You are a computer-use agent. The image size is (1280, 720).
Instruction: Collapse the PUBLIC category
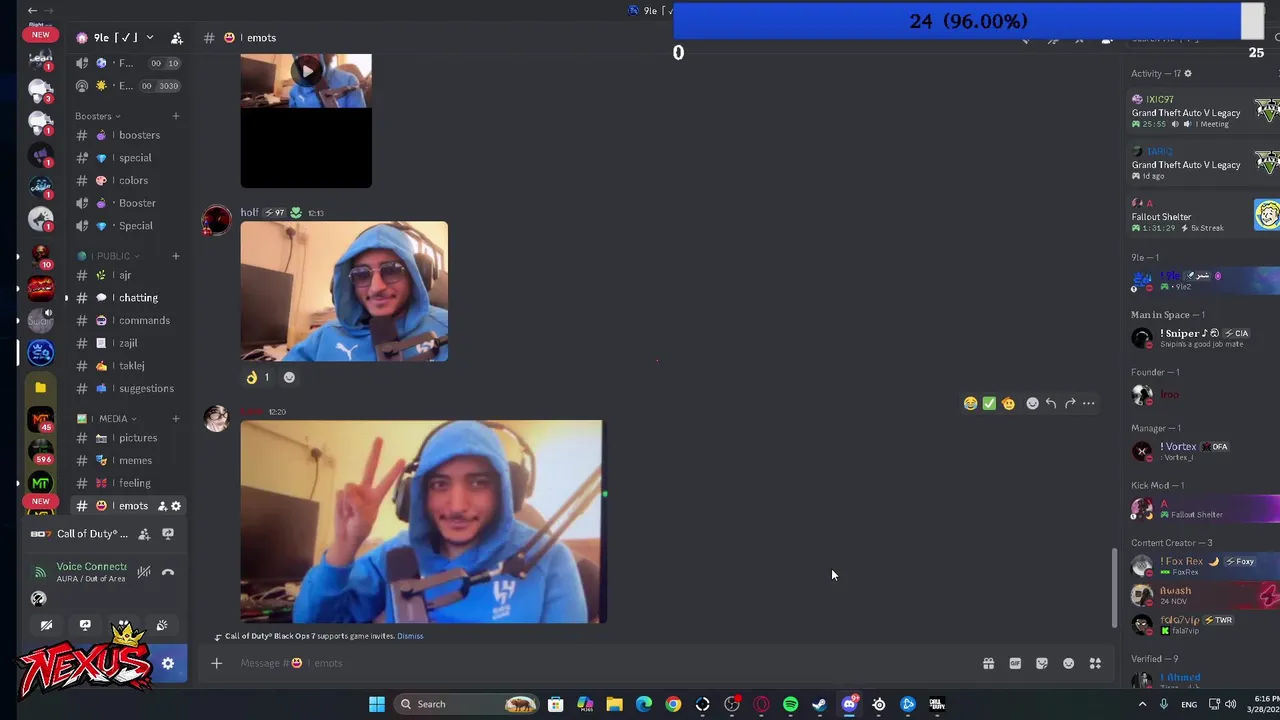(113, 256)
